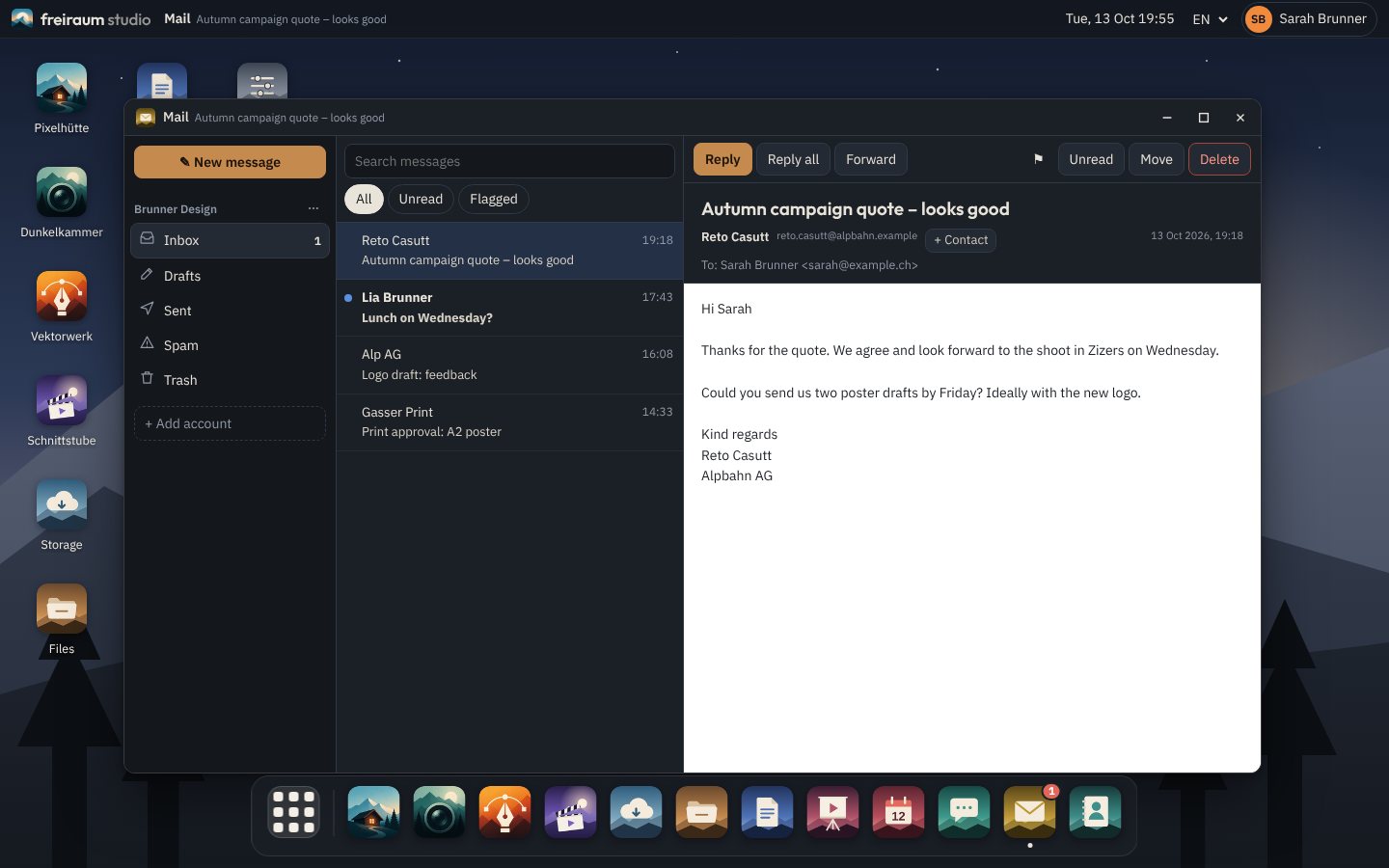Viewport: 1389px width, 868px height.
Task: Open Lia Brunner's "Lunch on Wednesday?" email
Action: coord(509,308)
